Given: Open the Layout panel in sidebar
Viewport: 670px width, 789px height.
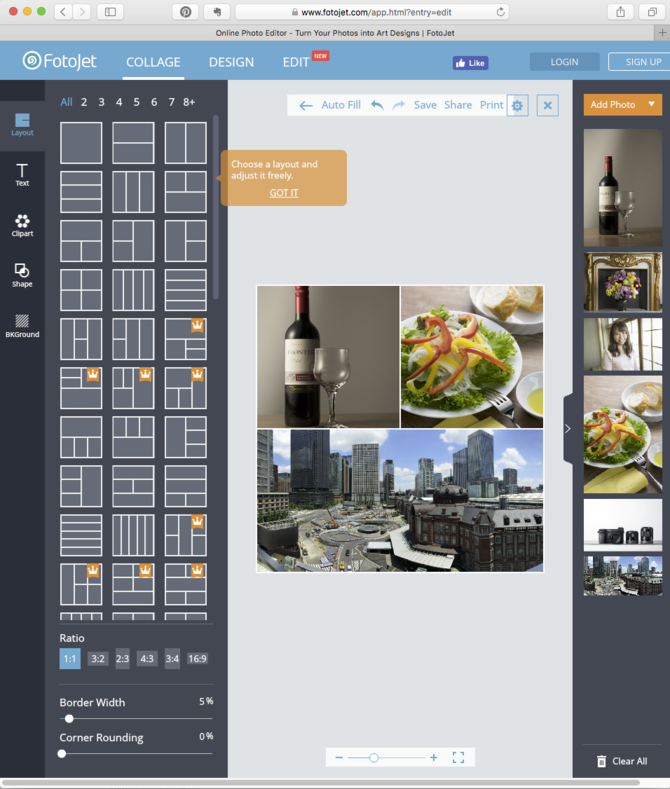Looking at the screenshot, I should click(22, 125).
